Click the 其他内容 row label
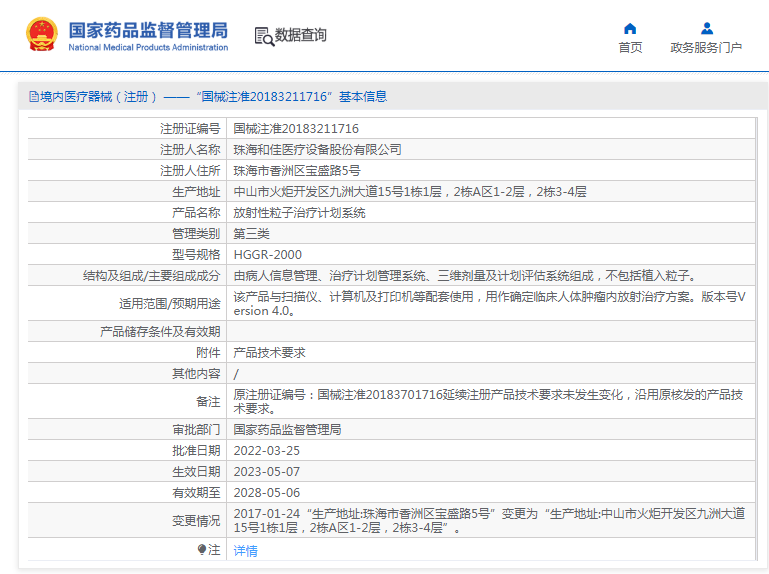769x574 pixels. tap(196, 374)
